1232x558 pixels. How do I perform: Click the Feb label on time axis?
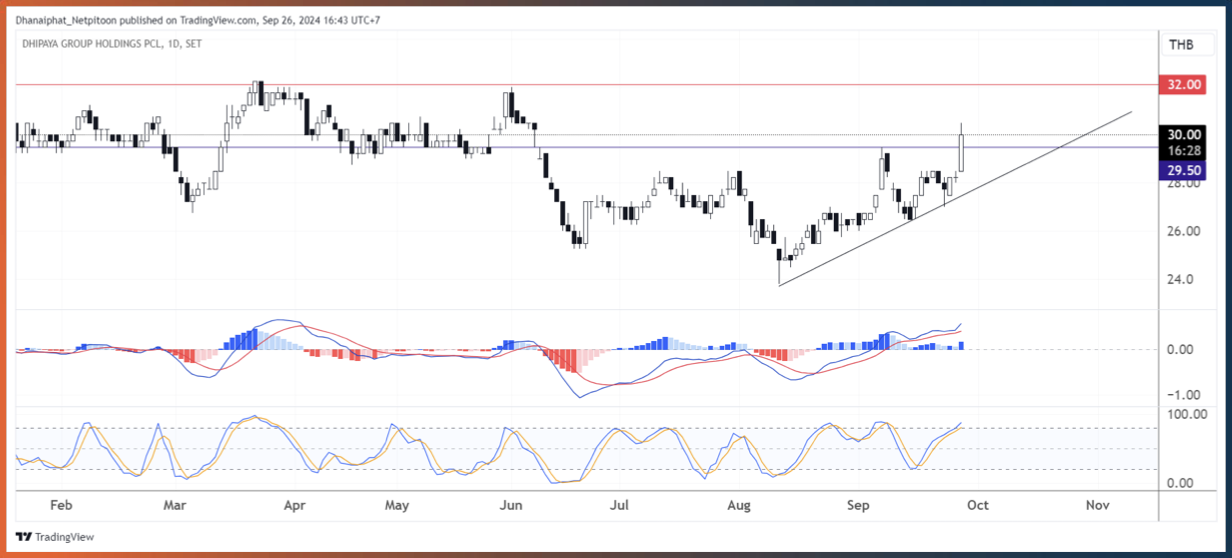tap(59, 505)
